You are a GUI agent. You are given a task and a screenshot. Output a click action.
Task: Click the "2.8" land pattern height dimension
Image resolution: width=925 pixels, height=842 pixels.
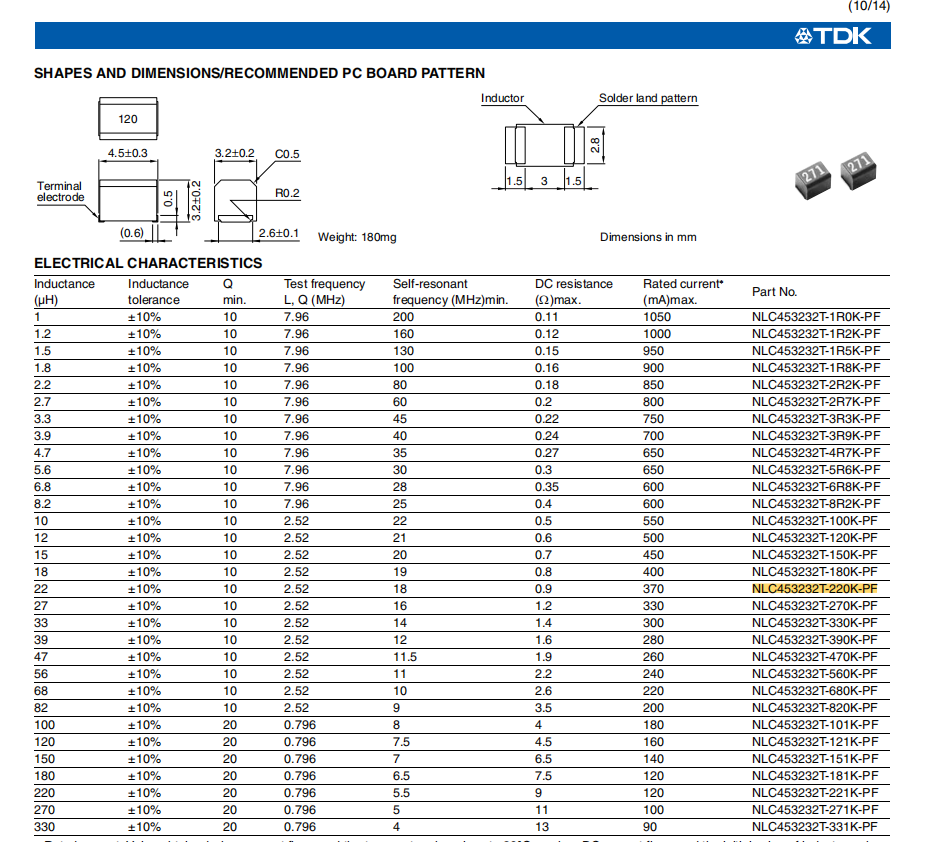(x=595, y=145)
